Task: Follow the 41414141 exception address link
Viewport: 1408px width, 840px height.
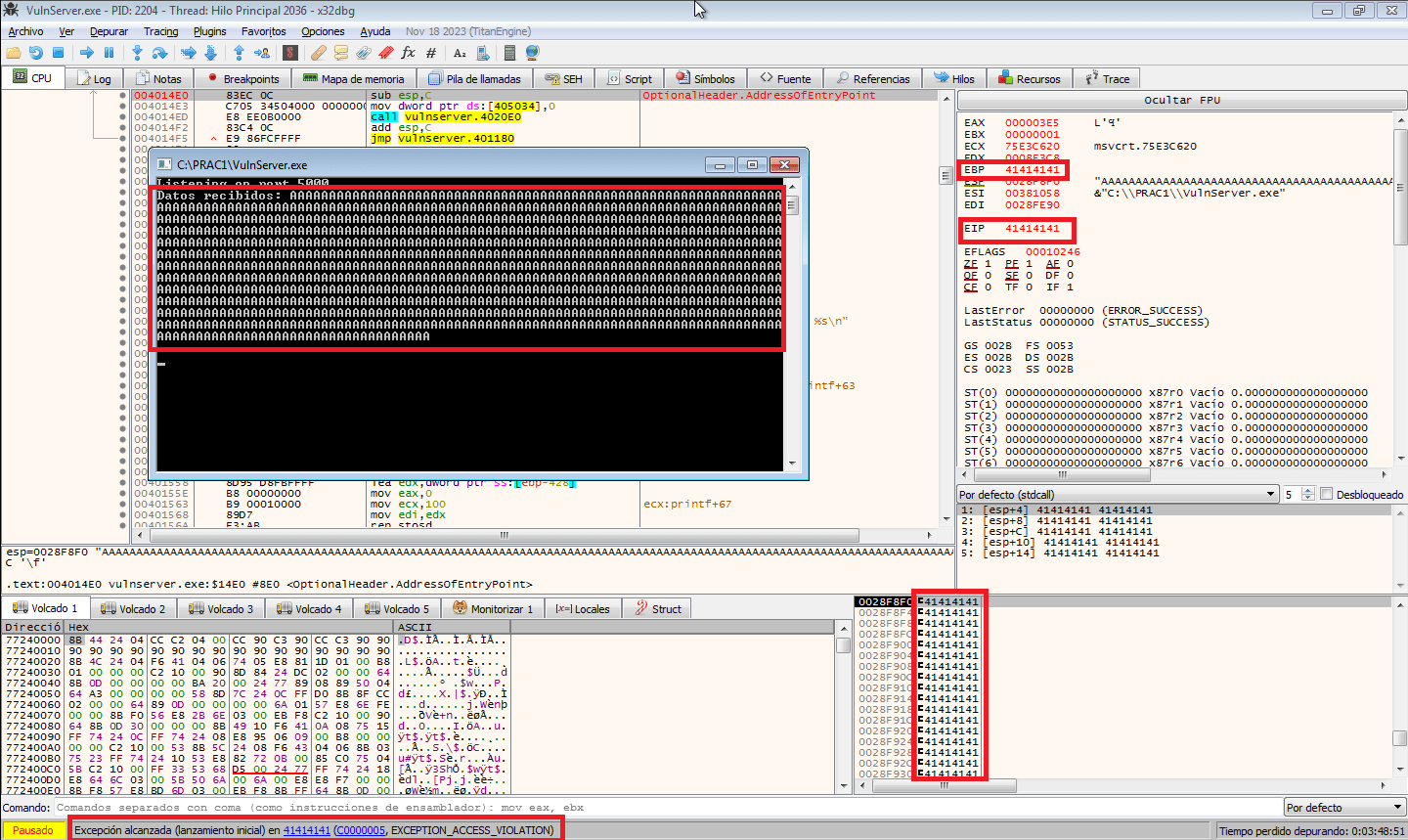Action: (x=307, y=830)
